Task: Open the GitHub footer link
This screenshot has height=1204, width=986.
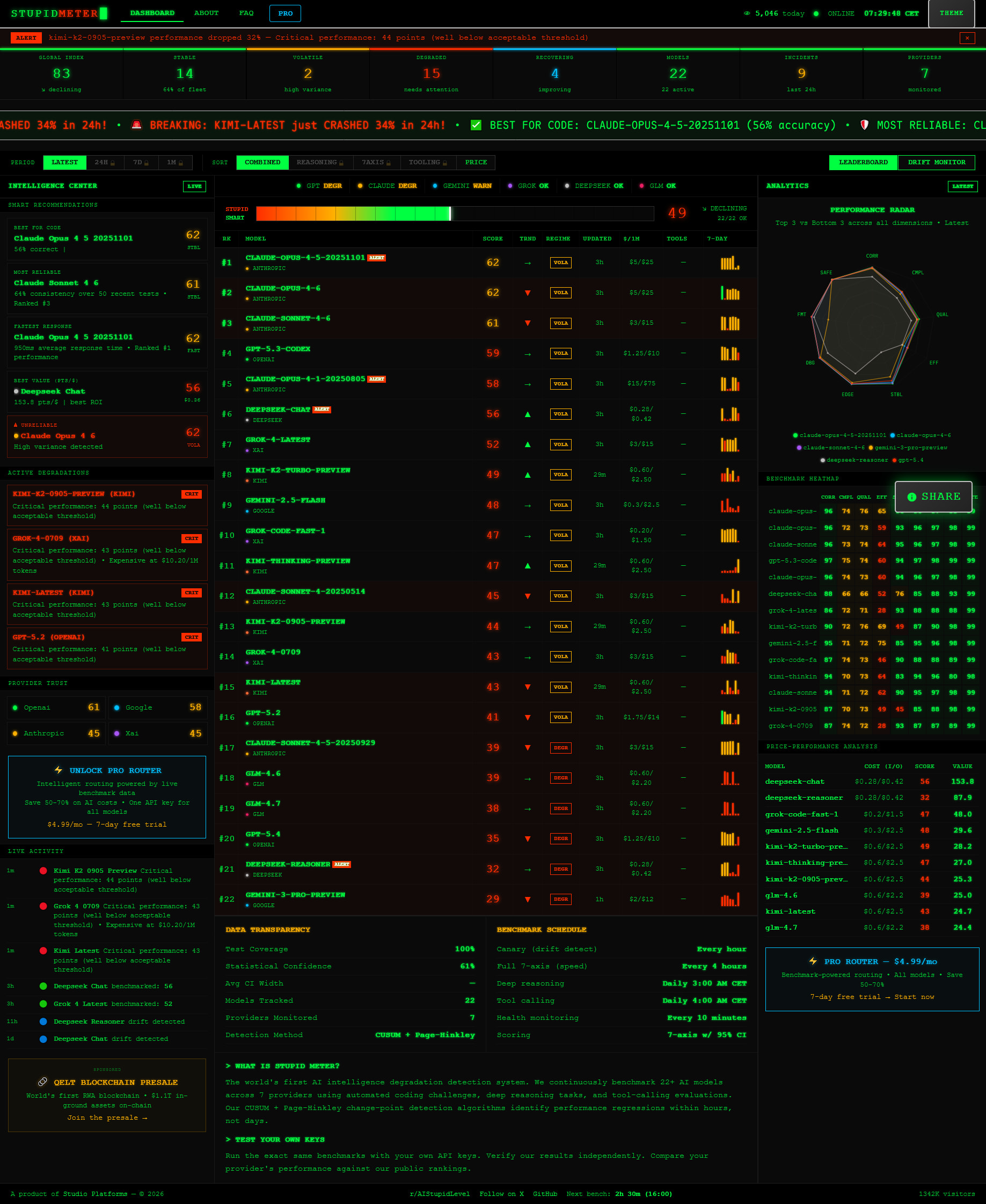Action: pyautogui.click(x=545, y=1194)
